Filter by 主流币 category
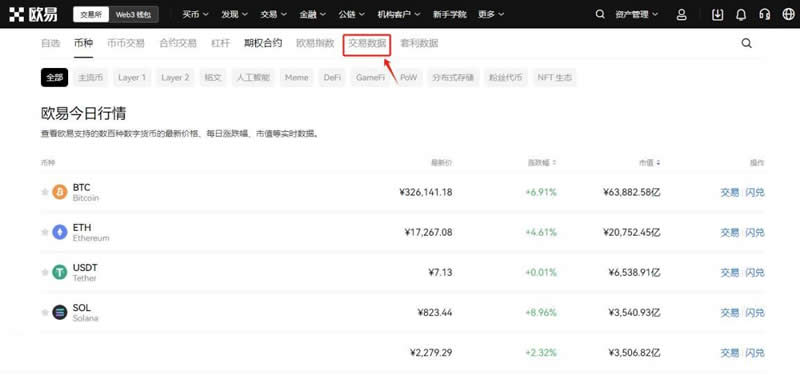Image resolution: width=800 pixels, height=375 pixels. (91, 78)
